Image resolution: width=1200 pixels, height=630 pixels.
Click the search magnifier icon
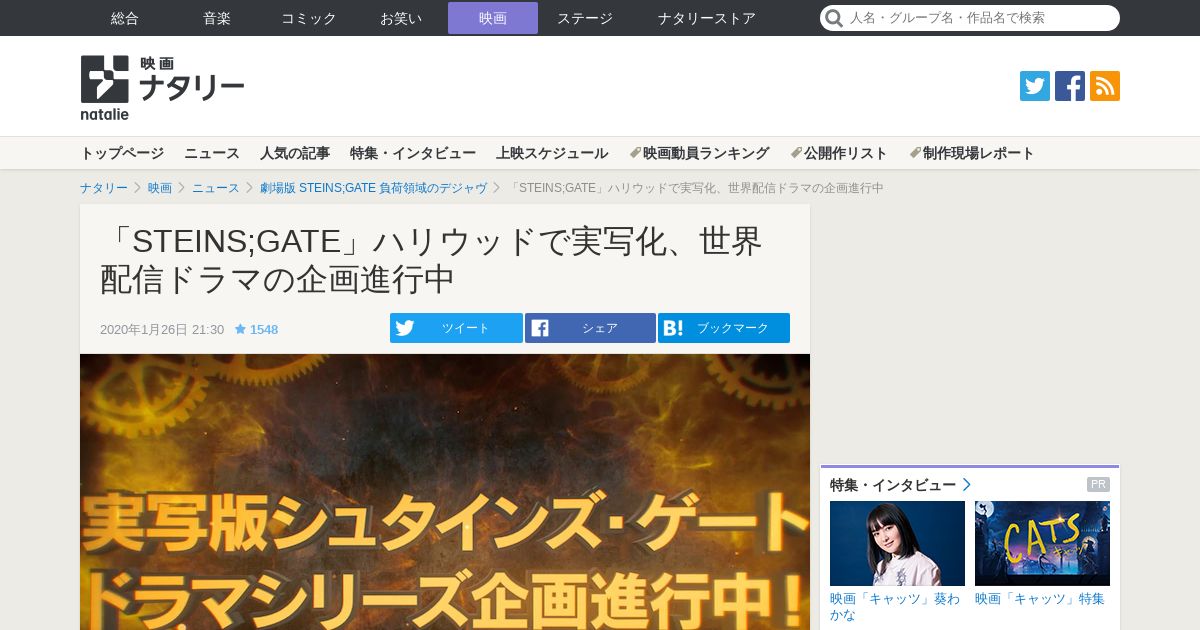(834, 18)
